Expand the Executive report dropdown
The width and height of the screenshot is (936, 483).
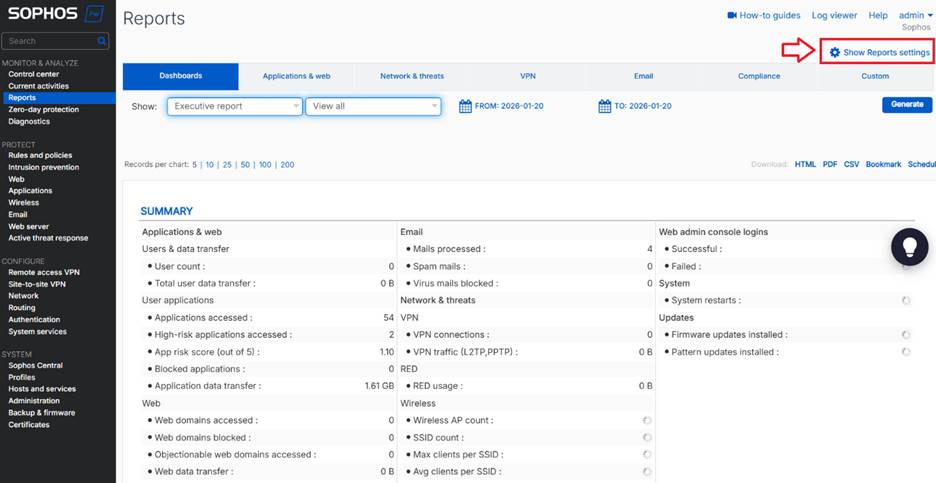(x=234, y=106)
